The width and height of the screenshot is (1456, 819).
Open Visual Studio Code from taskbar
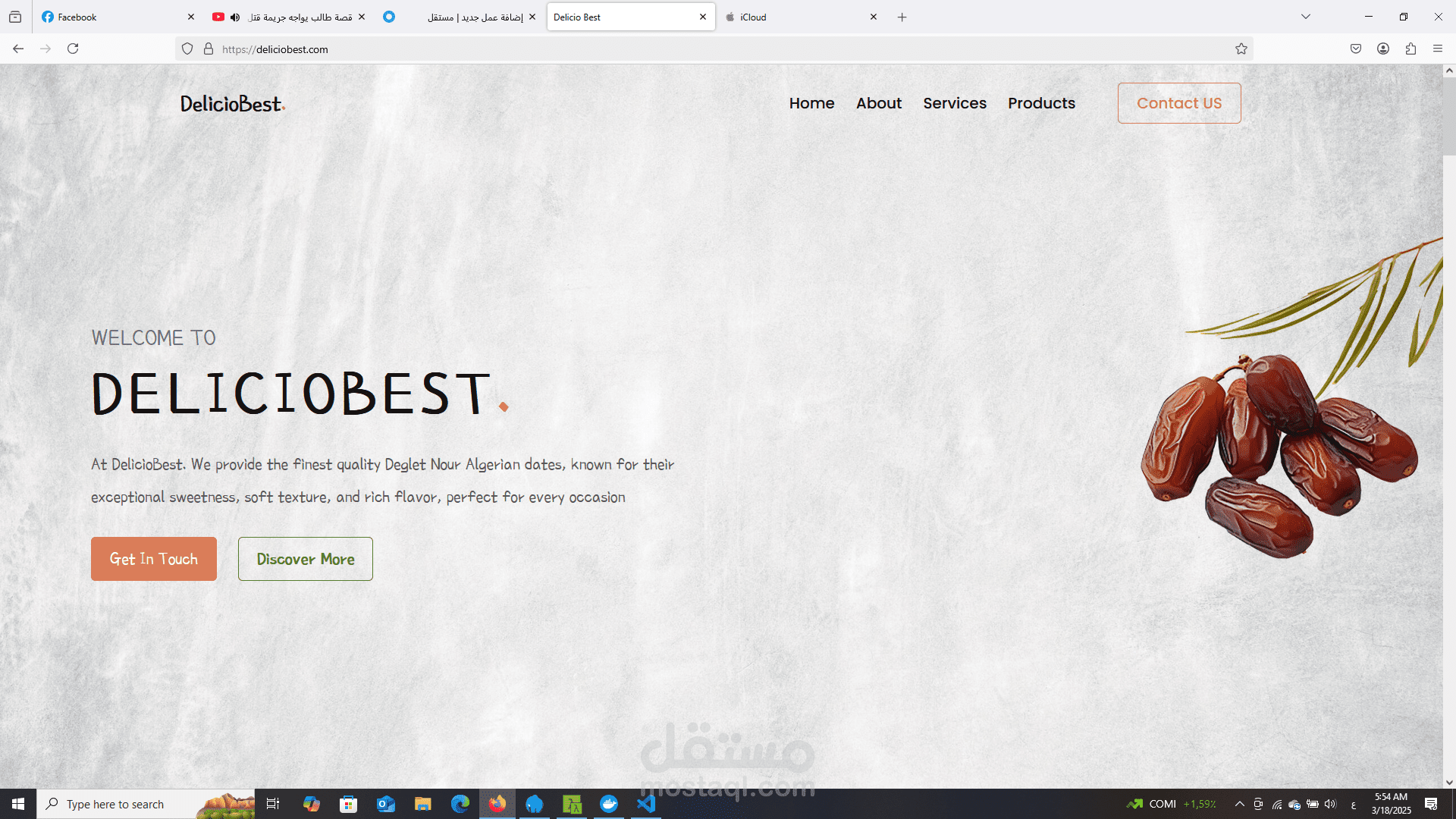[x=646, y=804]
